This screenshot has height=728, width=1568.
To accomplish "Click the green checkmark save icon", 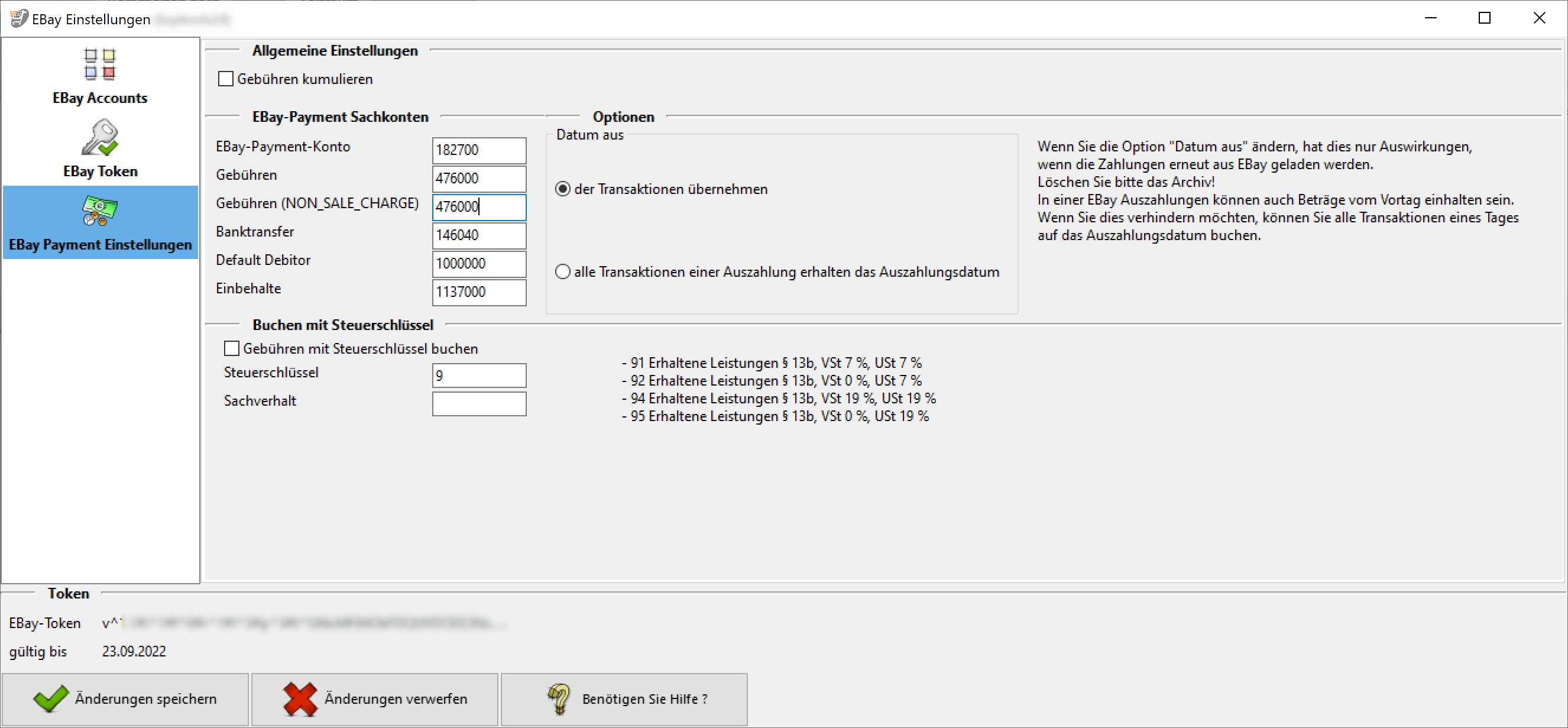I will pos(50,698).
